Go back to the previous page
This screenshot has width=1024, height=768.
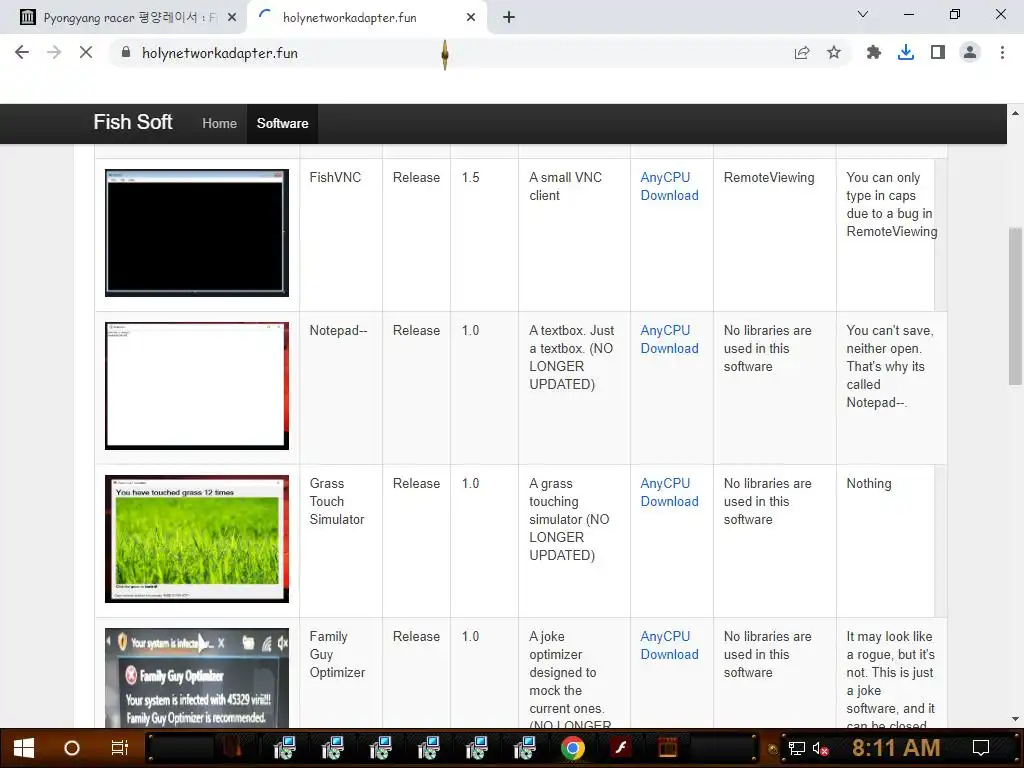[22, 52]
